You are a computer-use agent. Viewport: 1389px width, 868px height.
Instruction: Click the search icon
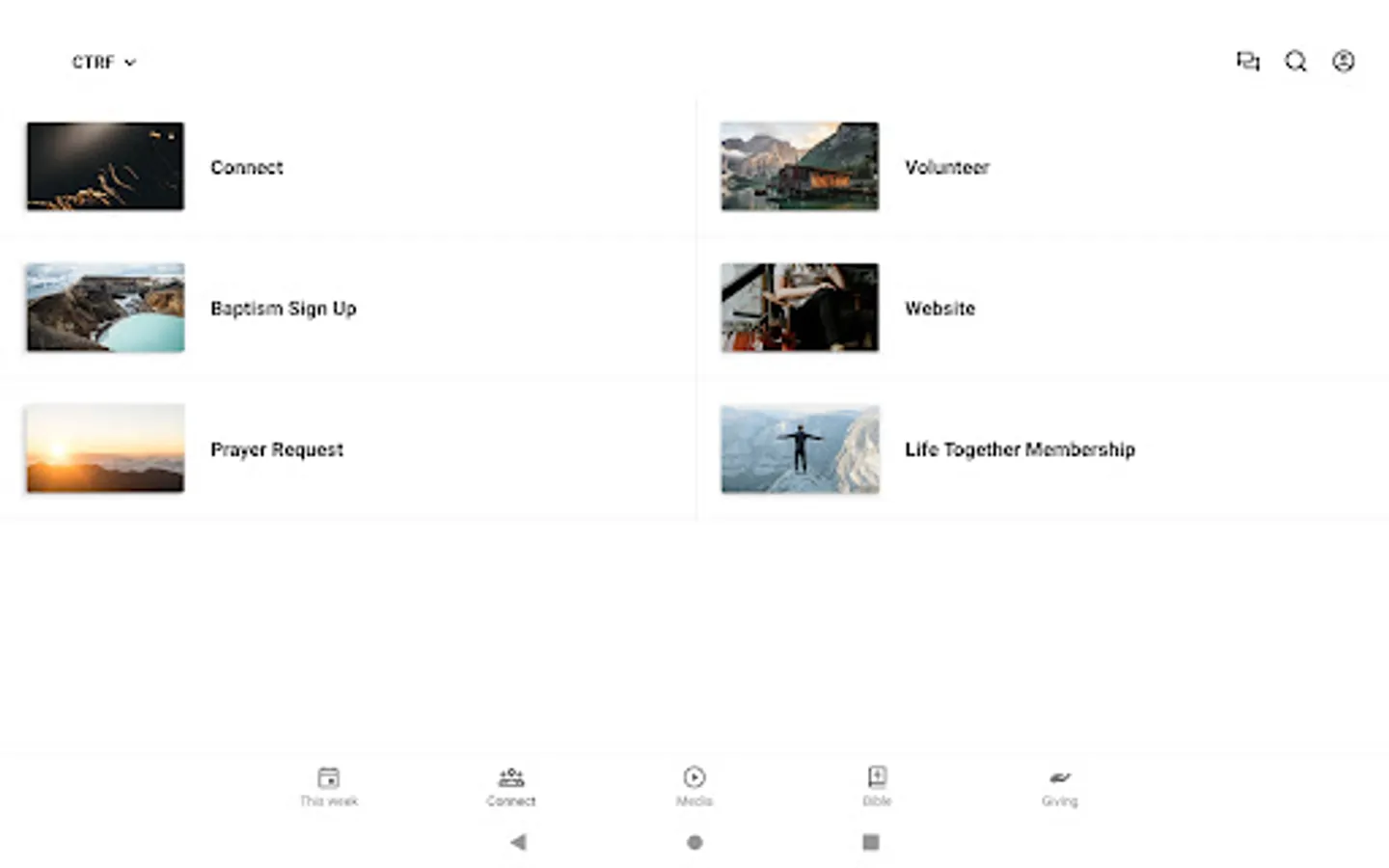[1295, 61]
